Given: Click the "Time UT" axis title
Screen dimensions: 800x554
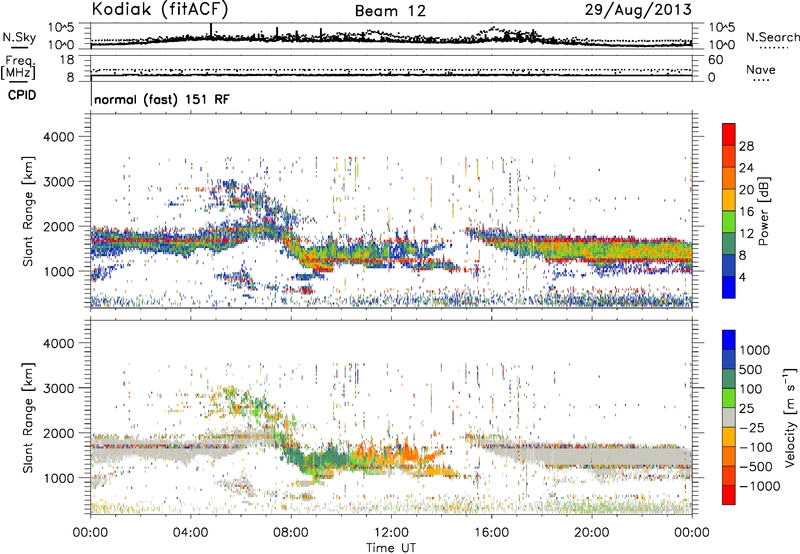Looking at the screenshot, I should [x=391, y=548].
